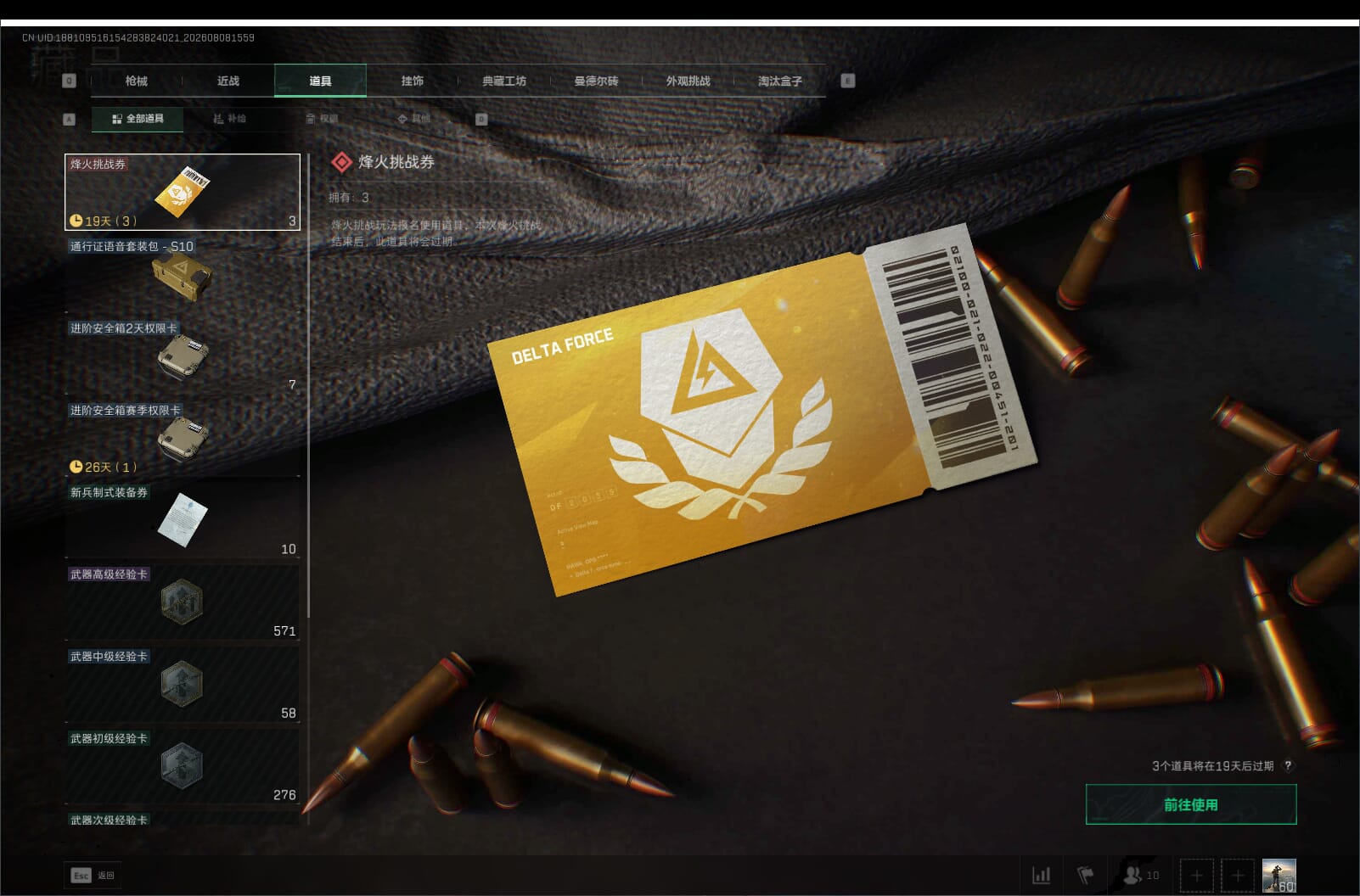This screenshot has width=1360, height=896.
Task: Click the 烽火挑战玩法报名使用道具 description text
Action: pos(436,233)
